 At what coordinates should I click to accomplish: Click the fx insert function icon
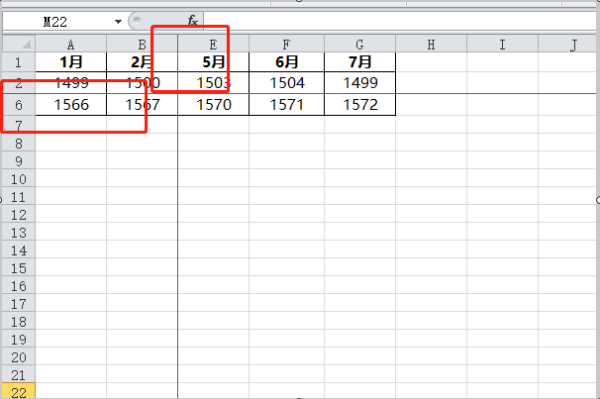pos(192,21)
